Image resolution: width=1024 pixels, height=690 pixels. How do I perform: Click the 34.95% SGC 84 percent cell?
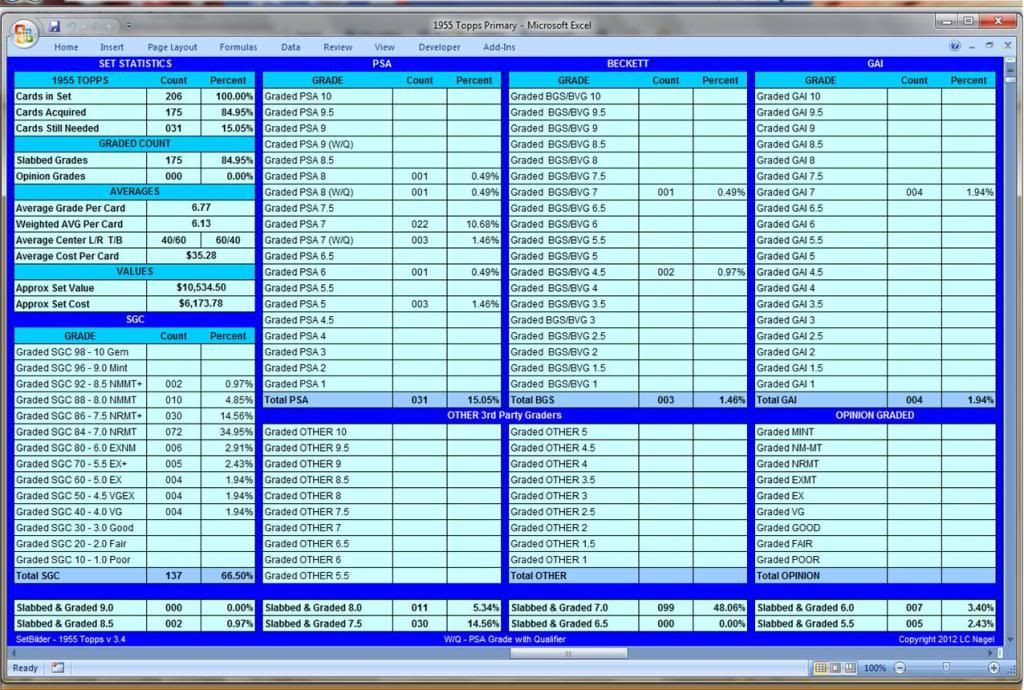point(228,431)
